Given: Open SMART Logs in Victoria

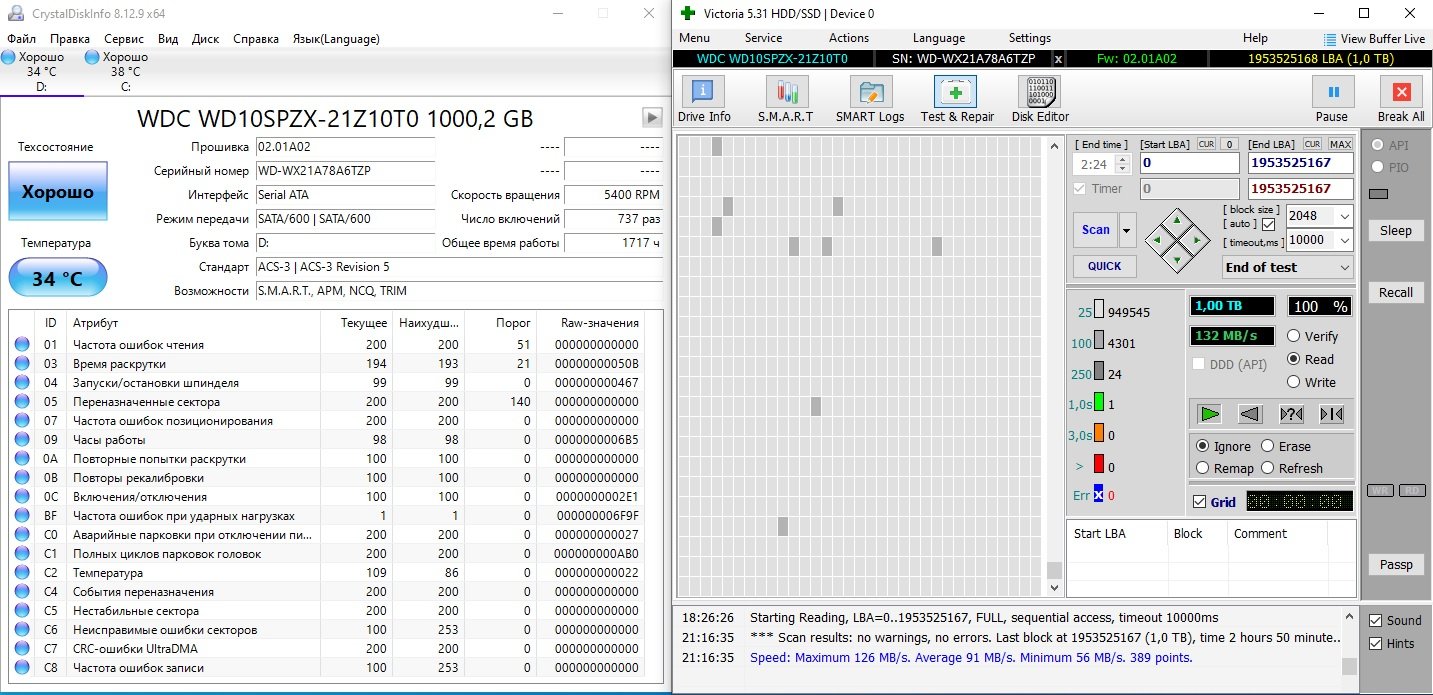Looking at the screenshot, I should [870, 100].
